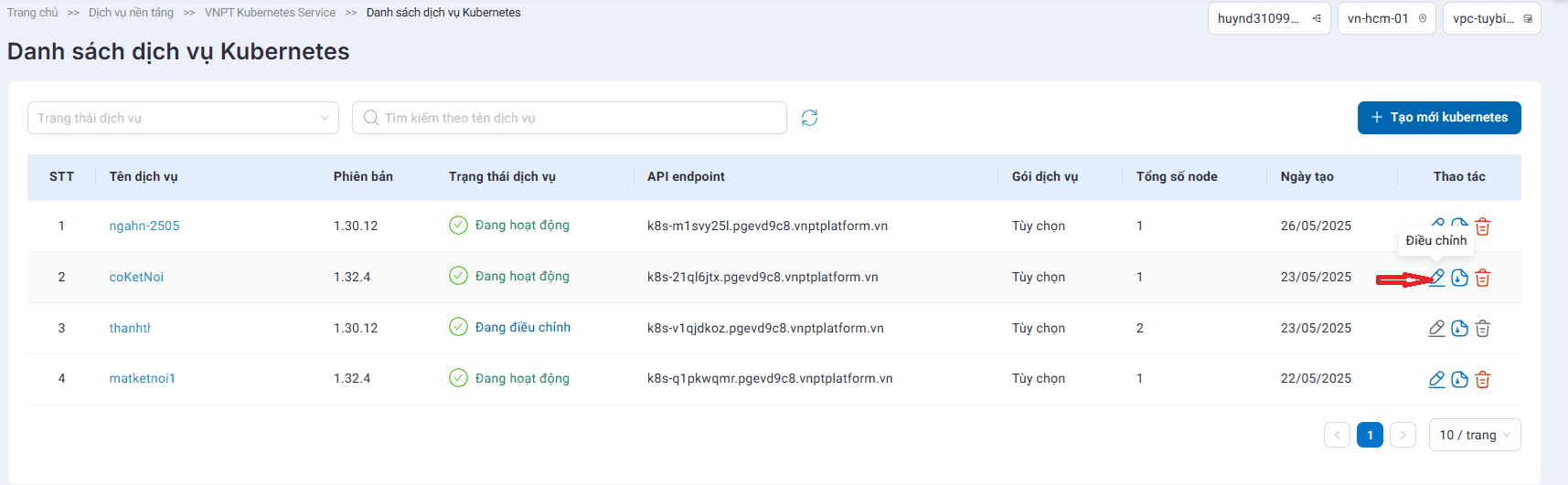This screenshot has height=485, width=1568.
Task: Open the Trạng thái dịch vụ filter dropdown
Action: tap(183, 118)
